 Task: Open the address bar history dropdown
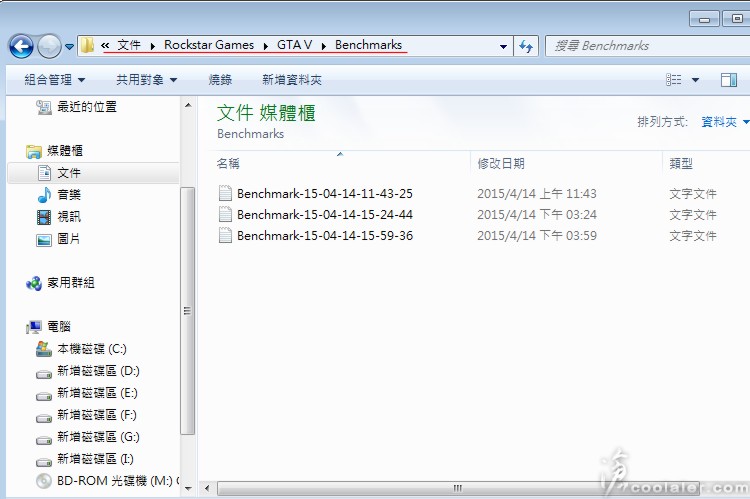pyautogui.click(x=503, y=46)
